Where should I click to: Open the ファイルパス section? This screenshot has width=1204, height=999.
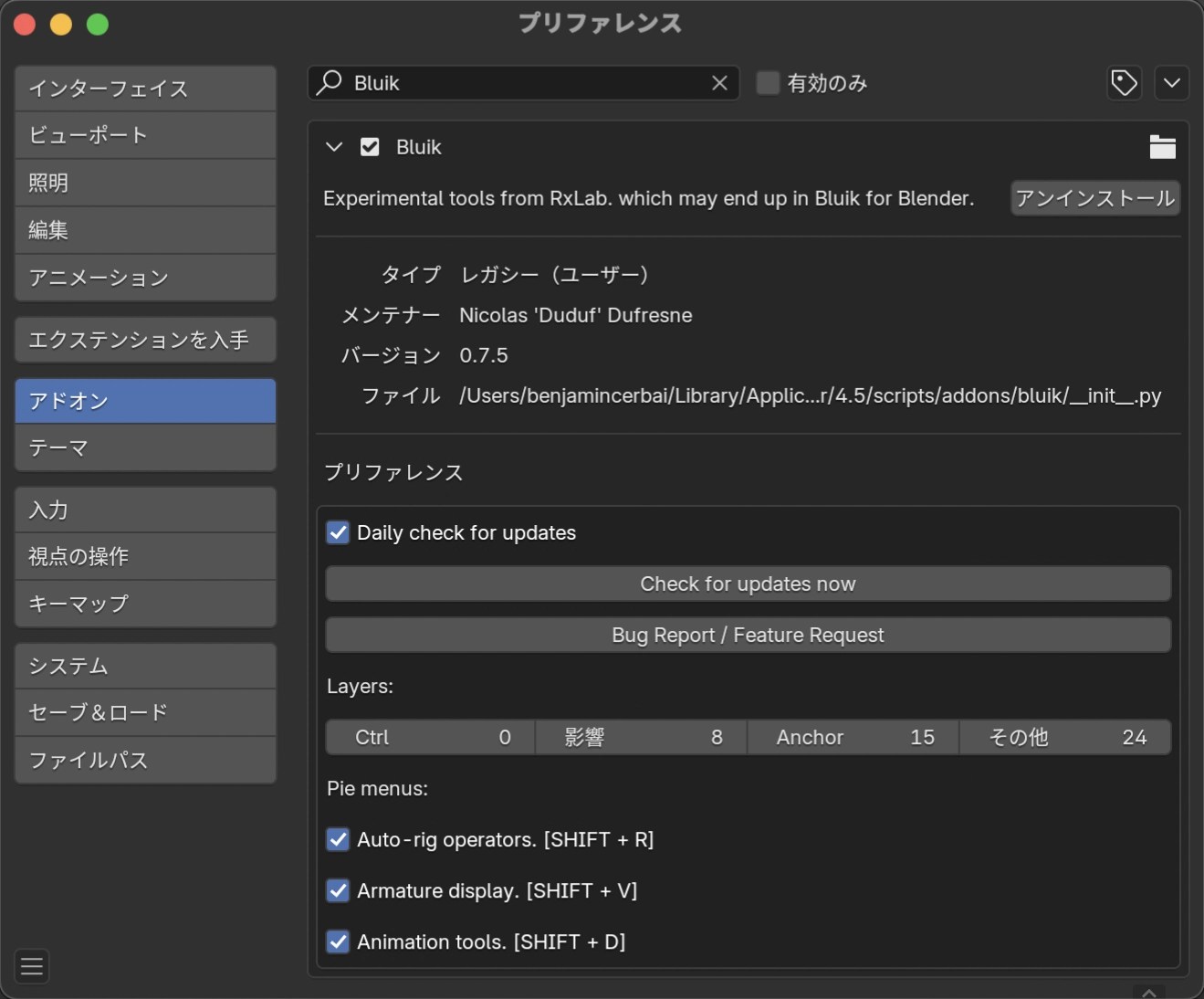pos(145,760)
